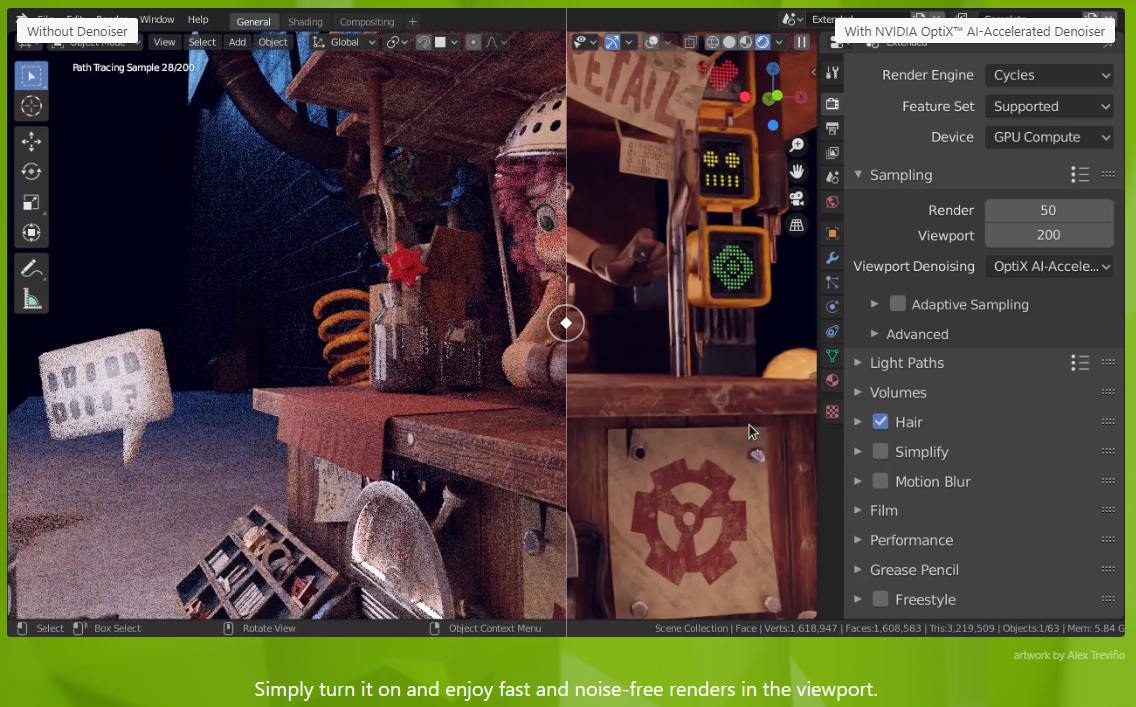Select the Transform tool
This screenshot has width=1136, height=707.
click(x=31, y=233)
